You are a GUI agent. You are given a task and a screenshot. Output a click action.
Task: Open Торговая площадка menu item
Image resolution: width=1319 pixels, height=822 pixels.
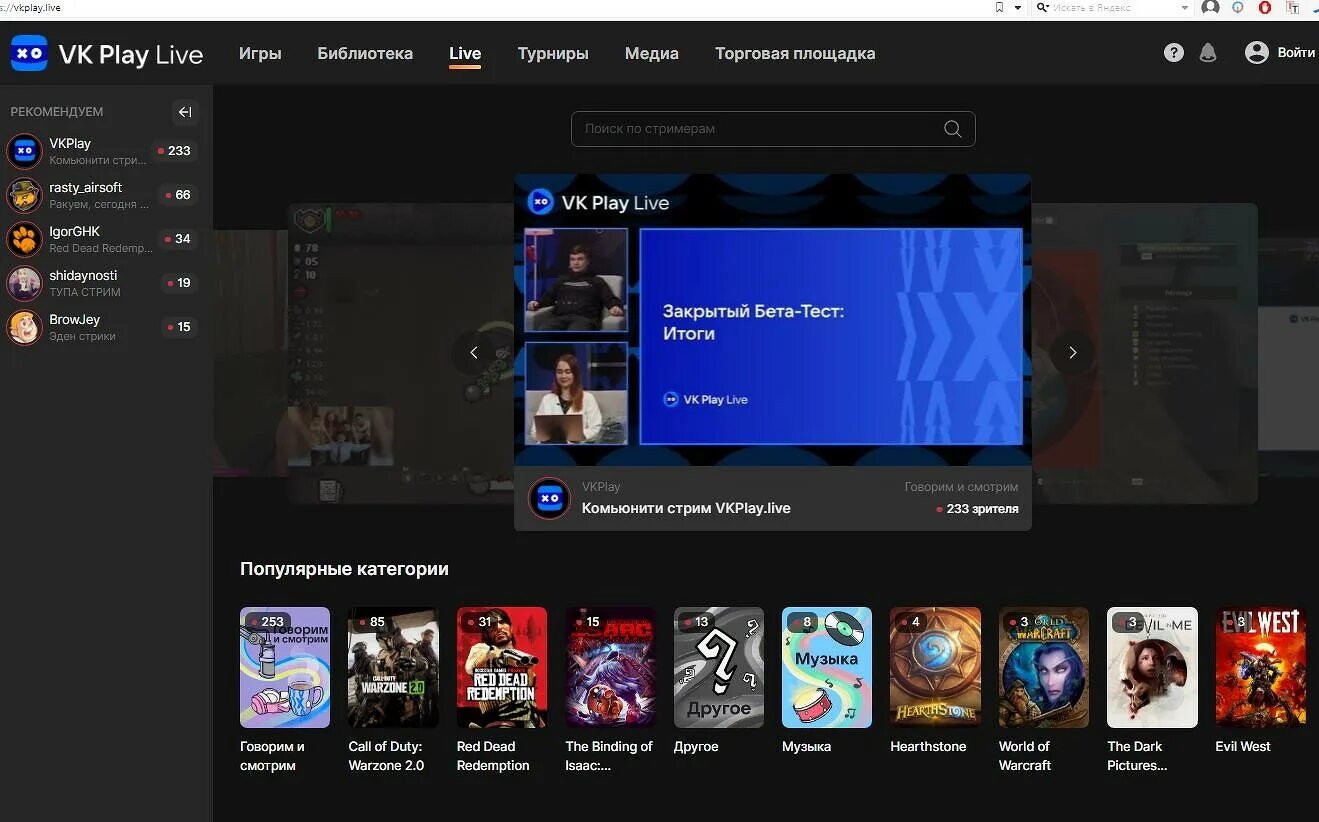[x=795, y=53]
